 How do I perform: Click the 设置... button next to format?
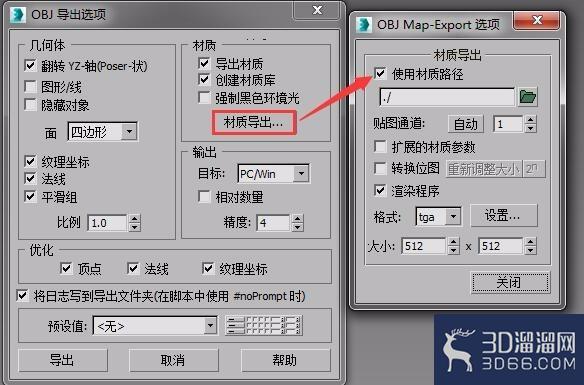pyautogui.click(x=504, y=215)
